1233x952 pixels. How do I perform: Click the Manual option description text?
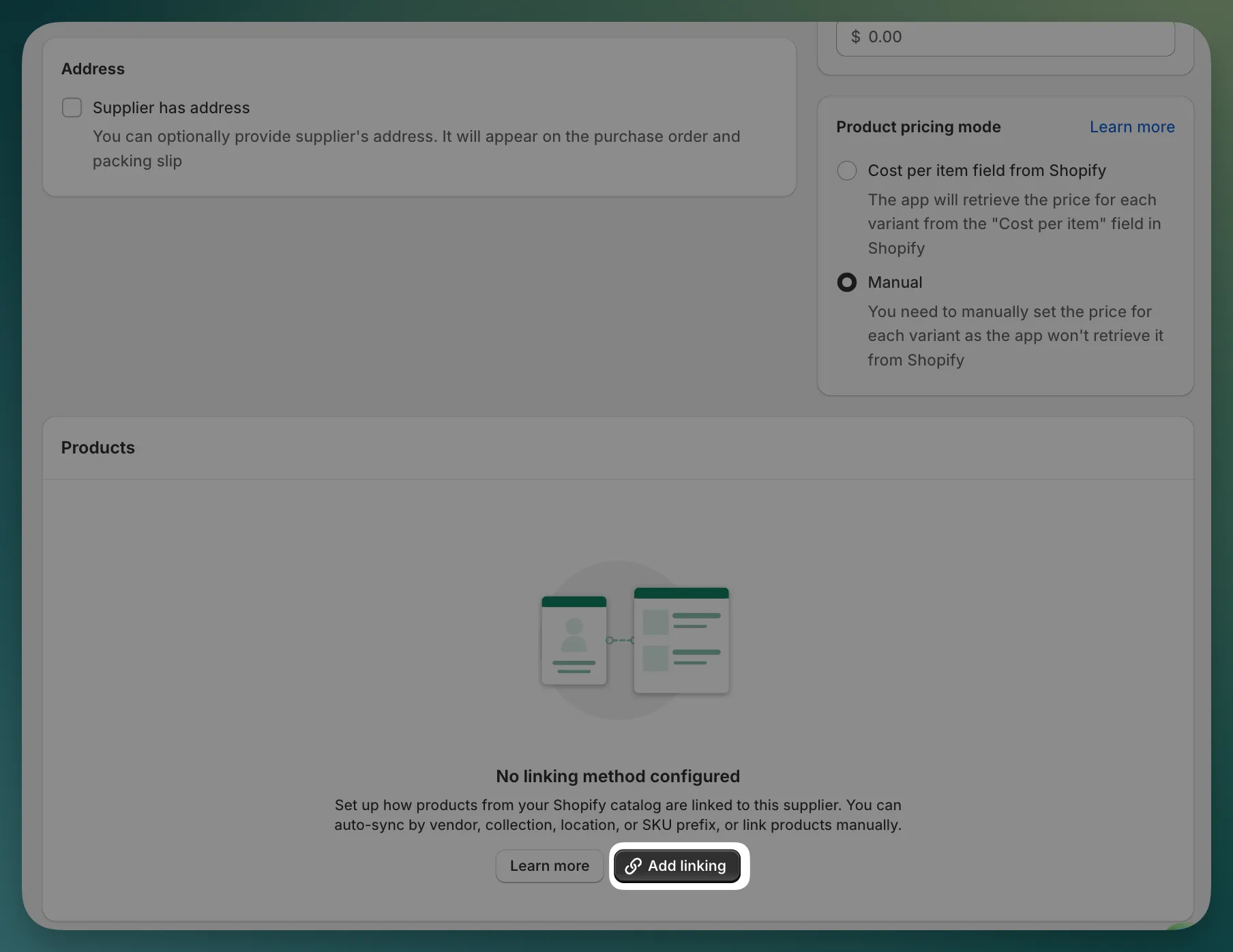pos(1015,336)
